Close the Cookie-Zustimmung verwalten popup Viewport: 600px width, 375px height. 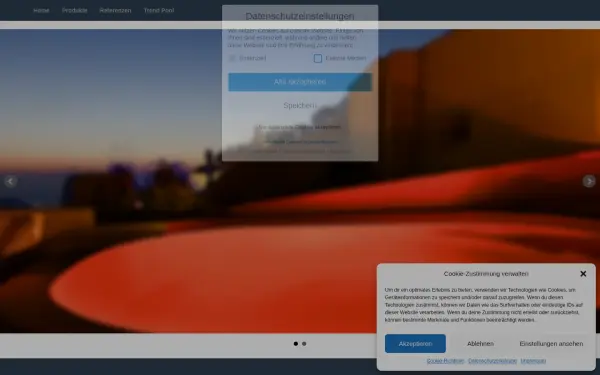tap(583, 274)
